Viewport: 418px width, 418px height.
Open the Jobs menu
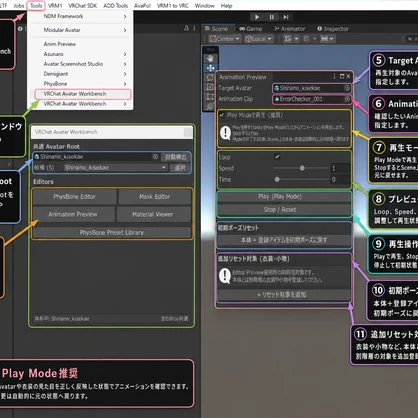click(19, 6)
